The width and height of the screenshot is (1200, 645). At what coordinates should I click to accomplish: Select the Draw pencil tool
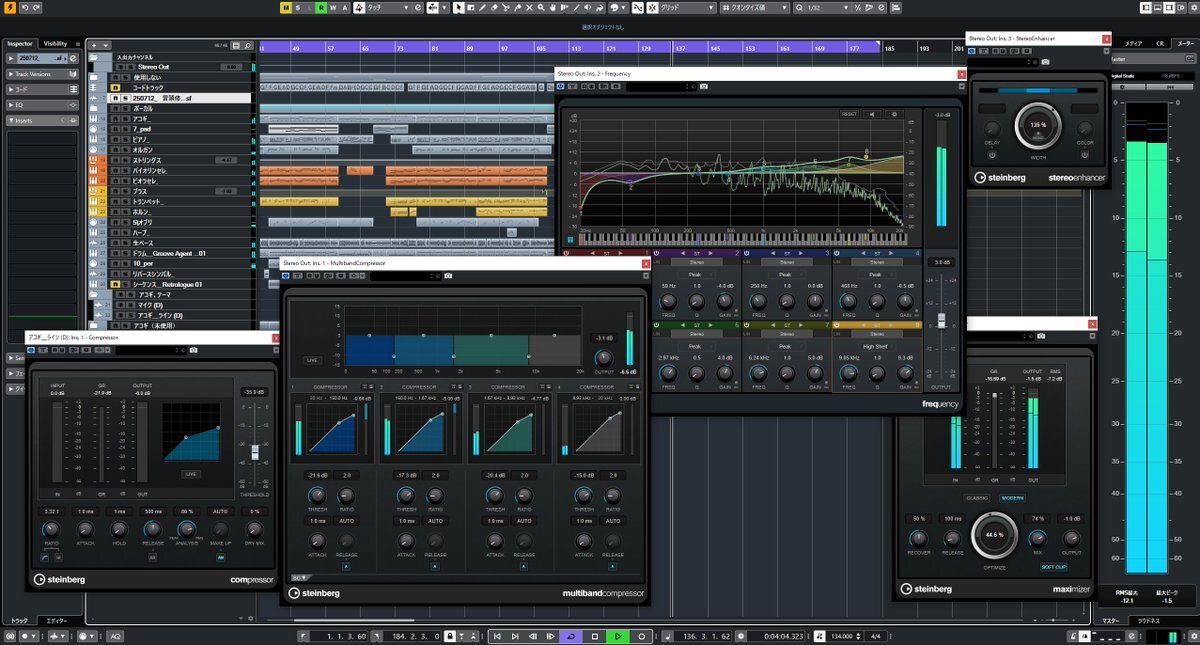tap(482, 7)
